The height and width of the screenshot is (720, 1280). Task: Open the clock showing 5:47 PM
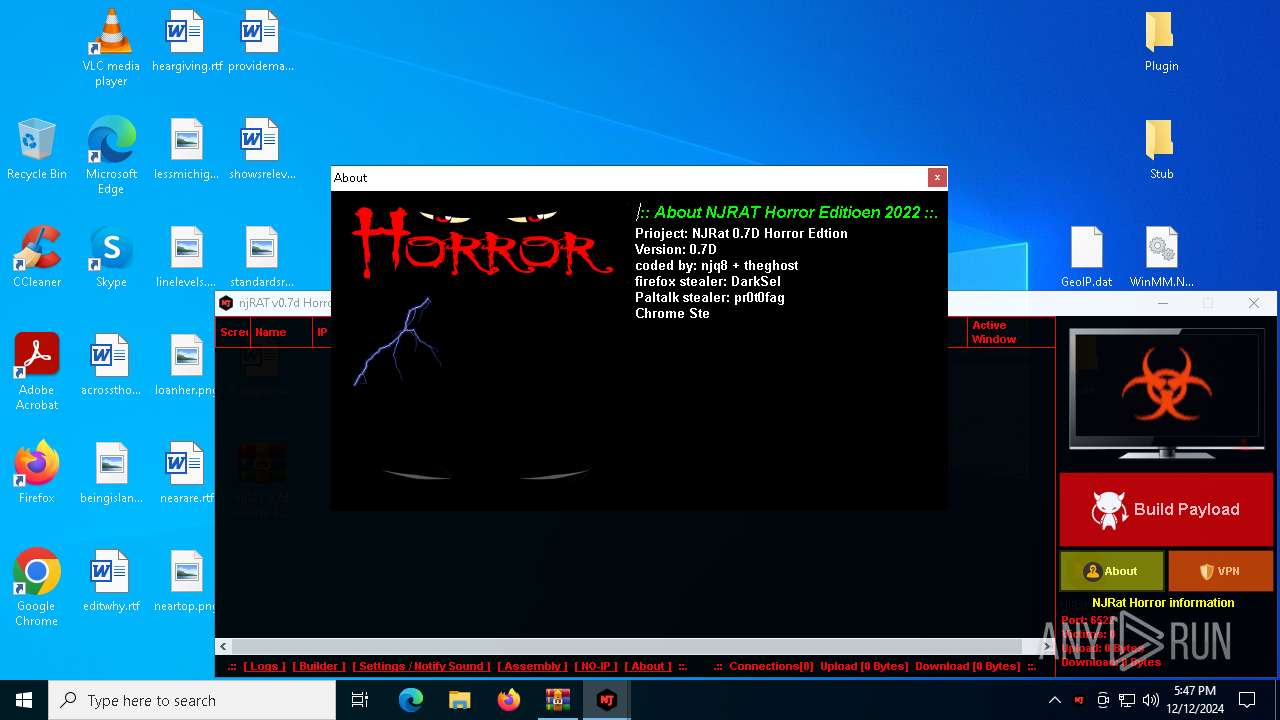click(x=1195, y=700)
